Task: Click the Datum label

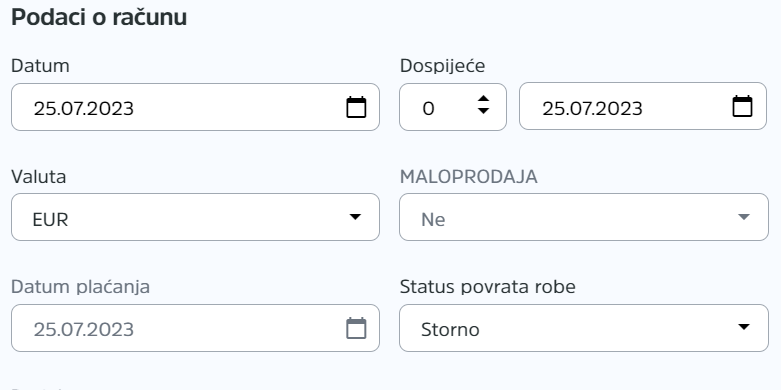Action: [40, 66]
